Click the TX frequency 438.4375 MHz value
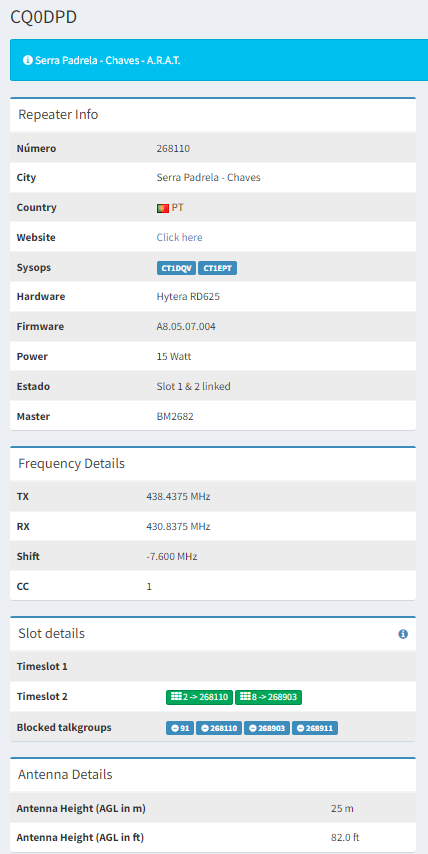 click(178, 497)
